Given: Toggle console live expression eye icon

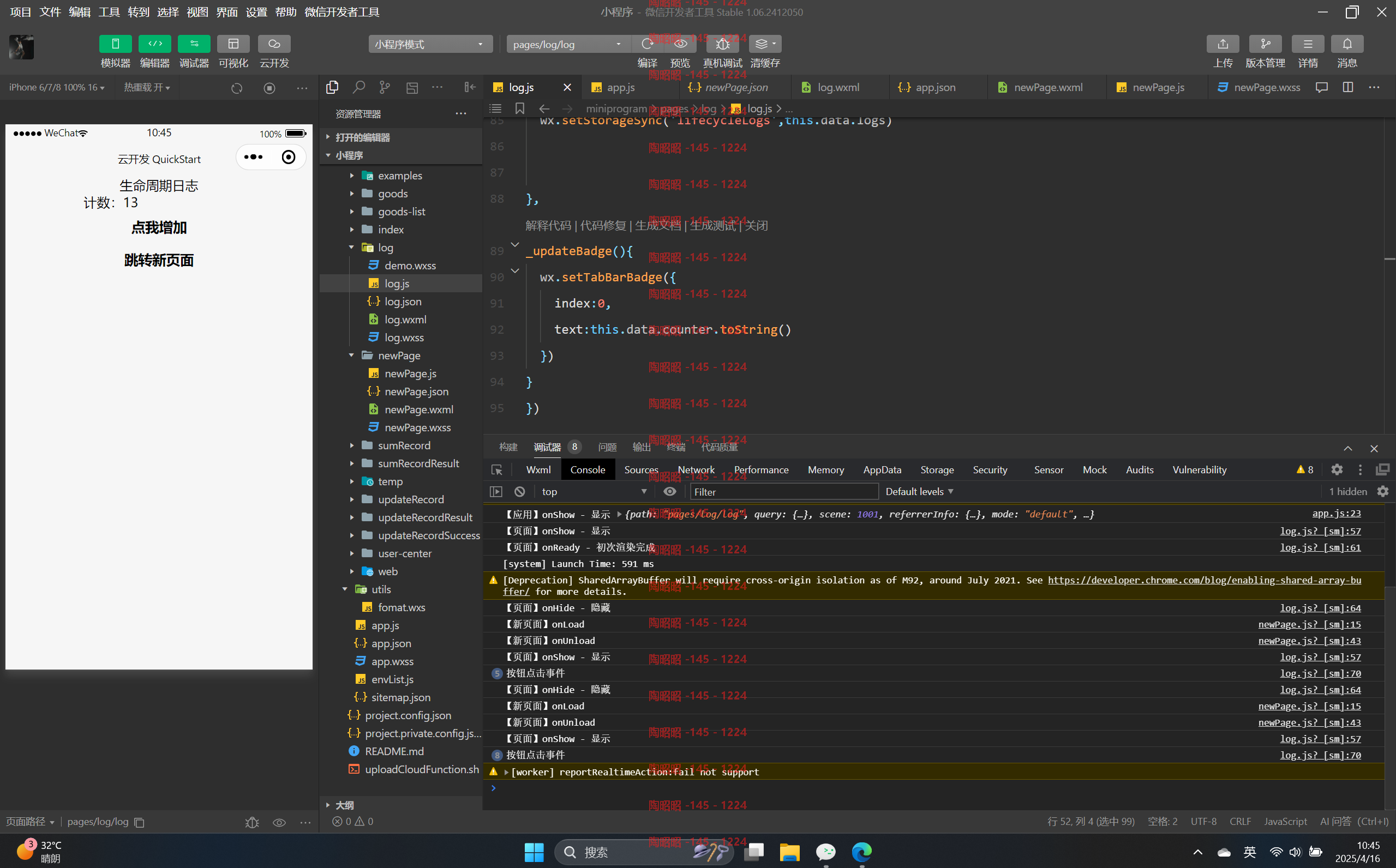Looking at the screenshot, I should click(669, 491).
